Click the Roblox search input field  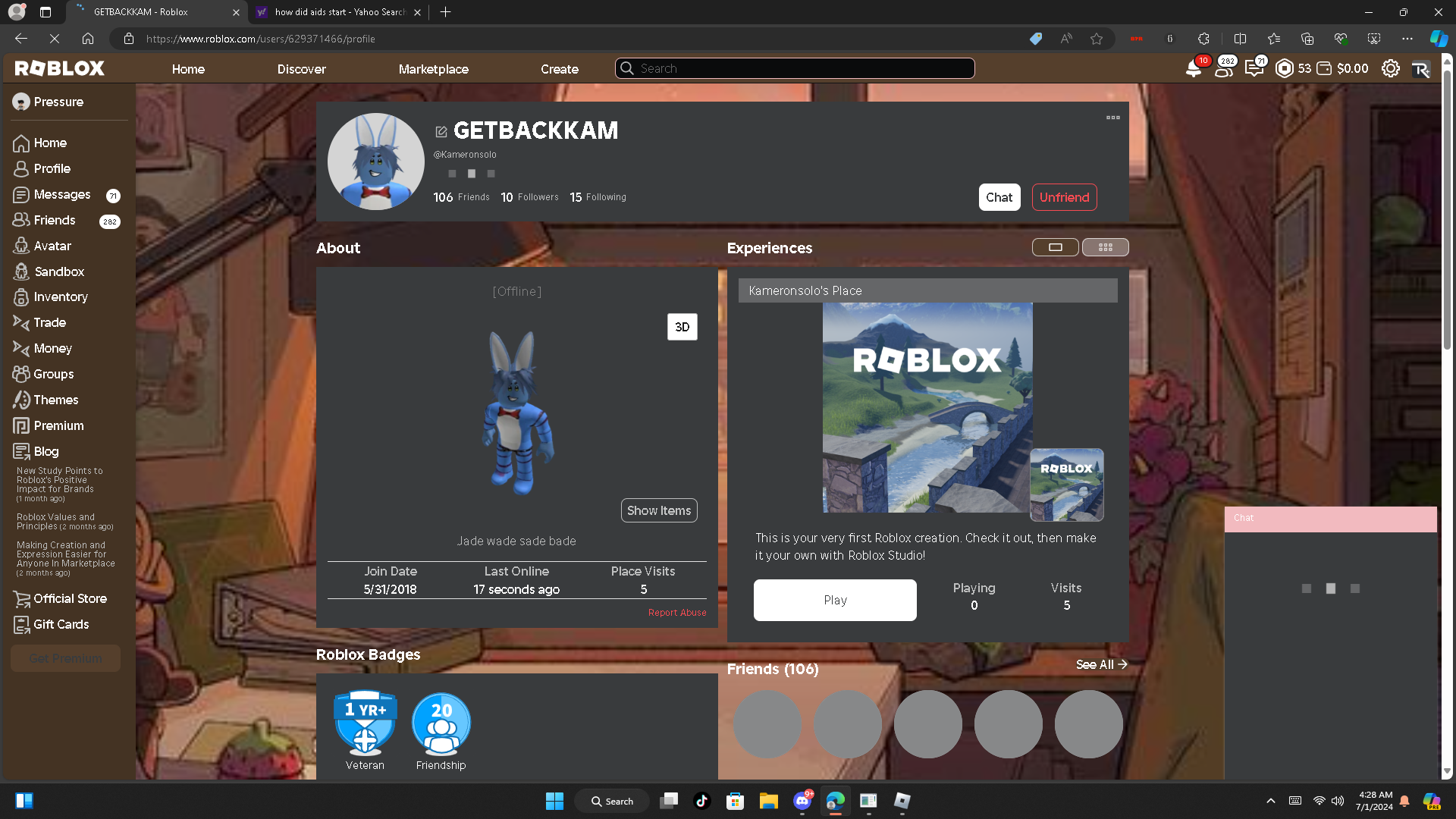click(x=795, y=69)
